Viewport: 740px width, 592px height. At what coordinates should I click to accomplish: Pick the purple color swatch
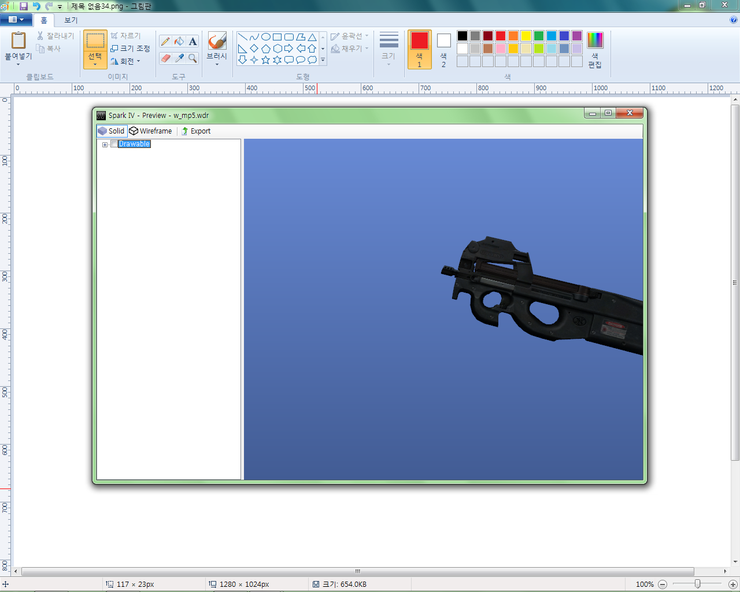pyautogui.click(x=577, y=36)
